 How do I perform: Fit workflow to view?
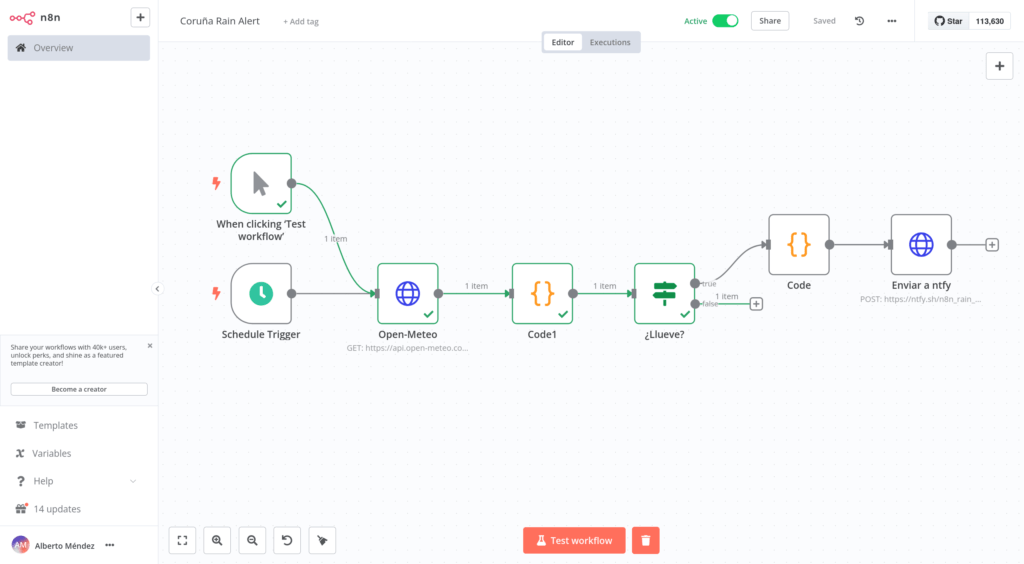point(182,540)
